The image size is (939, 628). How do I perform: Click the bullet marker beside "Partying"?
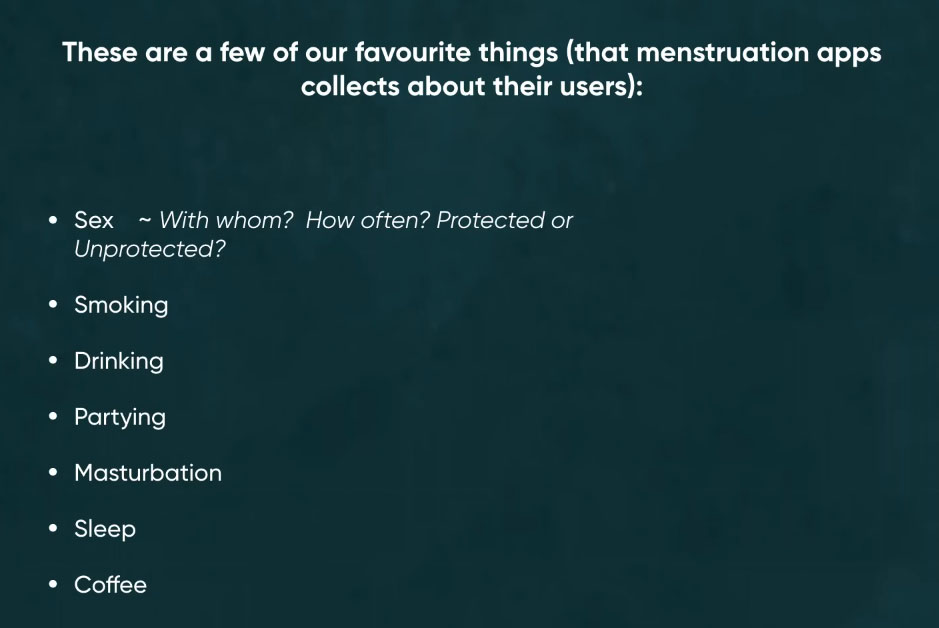pos(53,417)
